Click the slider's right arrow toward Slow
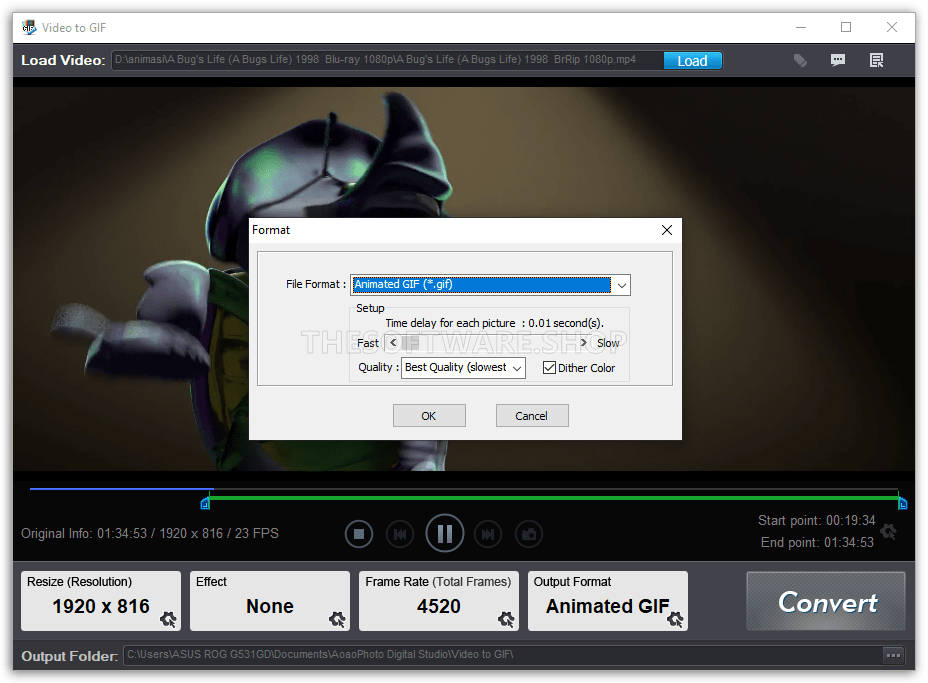Screen dimensions: 928x683 pyautogui.click(x=583, y=343)
